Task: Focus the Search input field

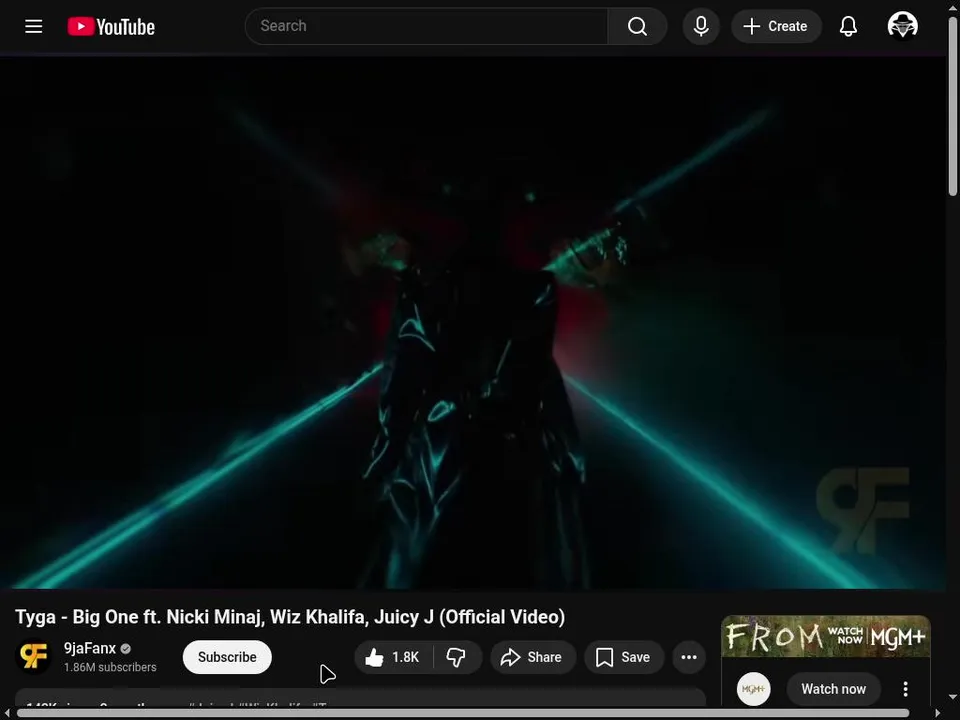Action: pyautogui.click(x=427, y=26)
